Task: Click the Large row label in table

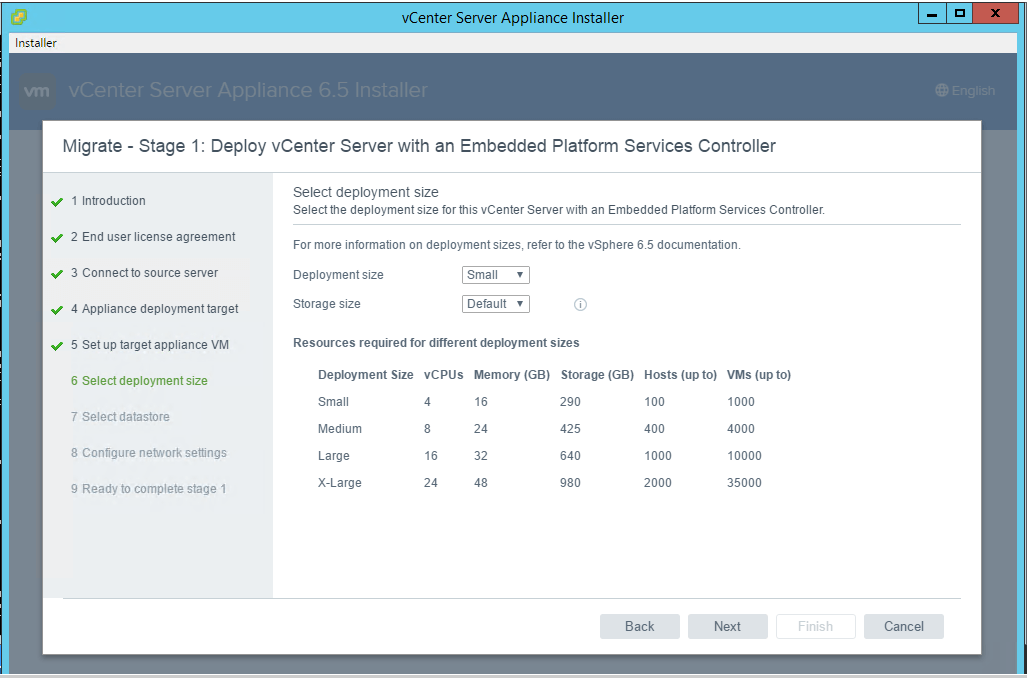Action: pyautogui.click(x=334, y=455)
